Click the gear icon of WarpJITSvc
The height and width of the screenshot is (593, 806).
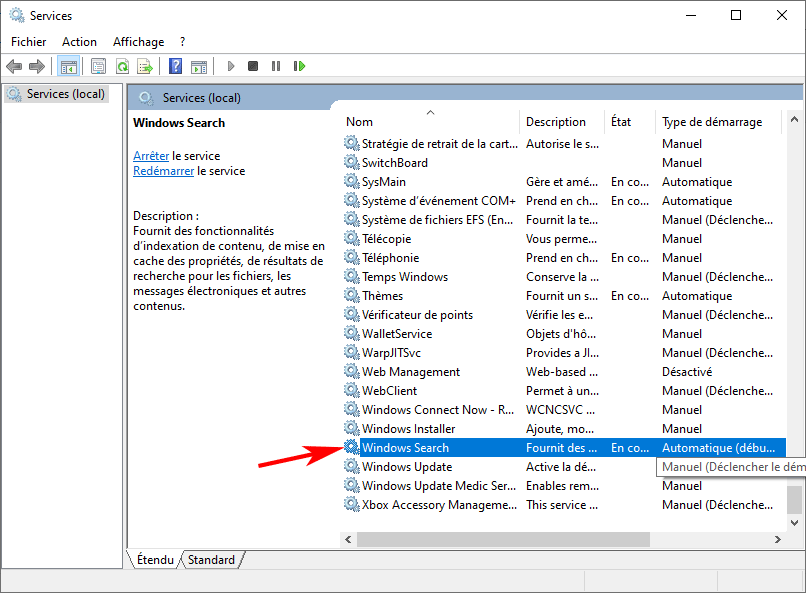pos(352,353)
